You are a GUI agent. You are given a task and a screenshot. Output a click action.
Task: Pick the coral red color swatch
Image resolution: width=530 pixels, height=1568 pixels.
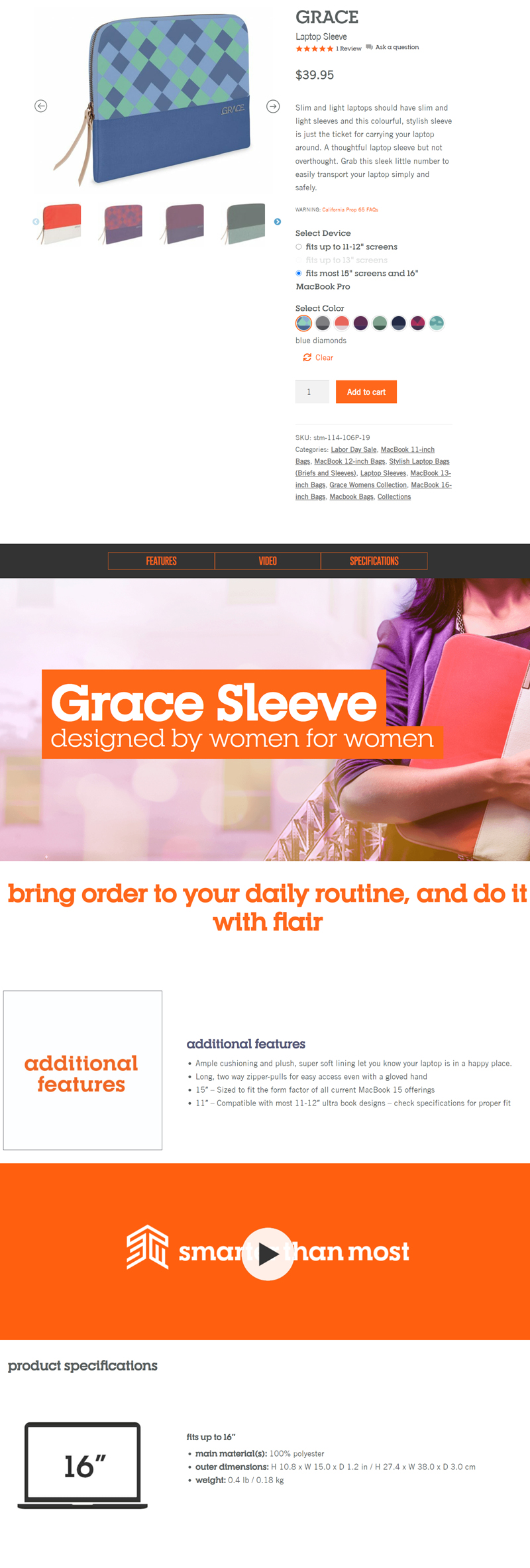342,323
